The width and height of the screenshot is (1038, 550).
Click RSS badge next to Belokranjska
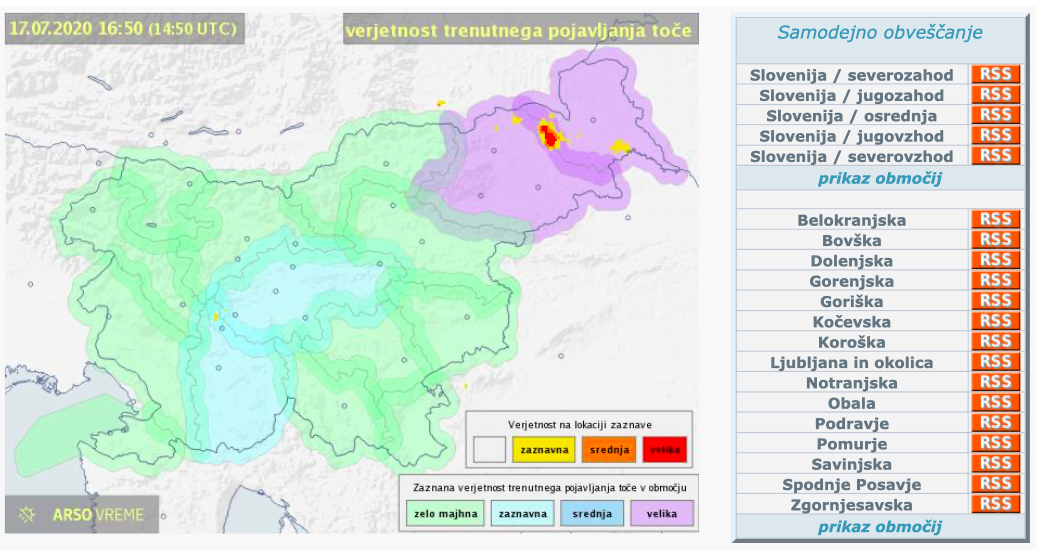[995, 220]
